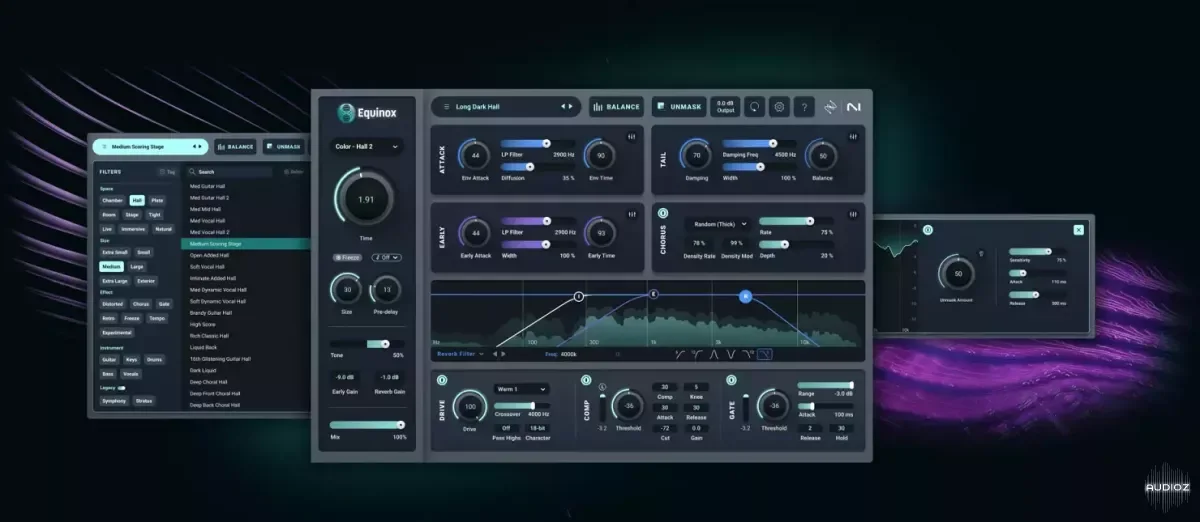Toggle the Drive module power button
This screenshot has height=522, width=1200.
pos(443,380)
